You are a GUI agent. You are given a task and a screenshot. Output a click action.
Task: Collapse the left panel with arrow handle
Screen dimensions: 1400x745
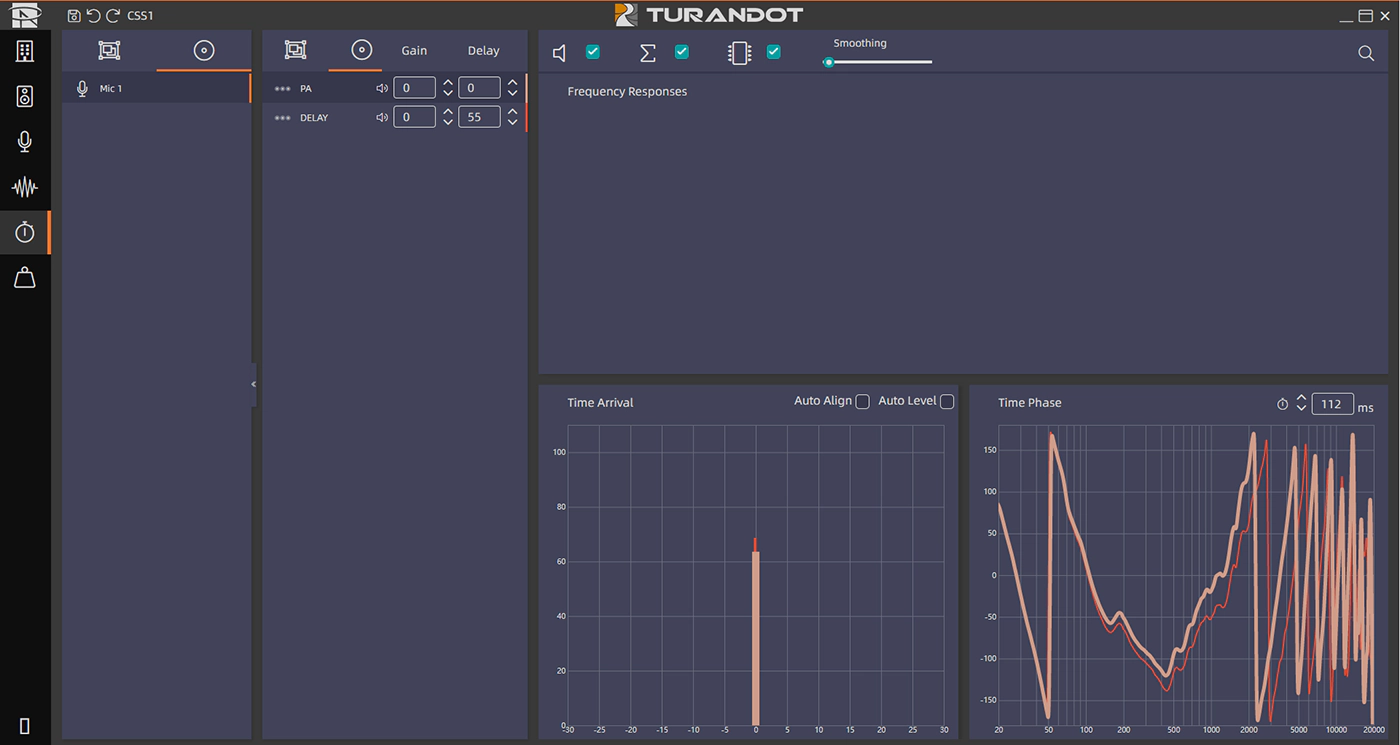click(253, 384)
